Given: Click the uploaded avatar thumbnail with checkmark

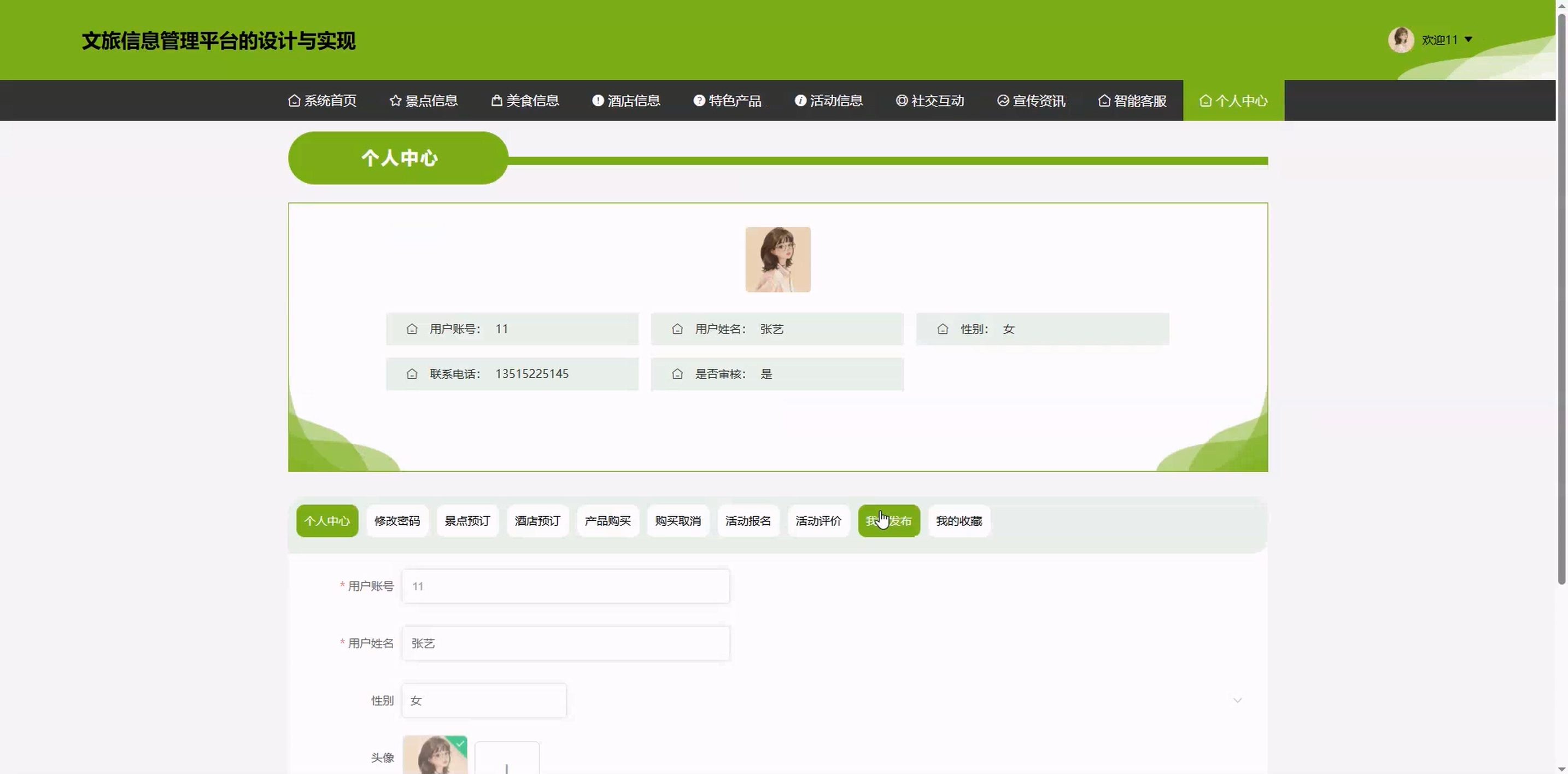Looking at the screenshot, I should click(x=435, y=754).
